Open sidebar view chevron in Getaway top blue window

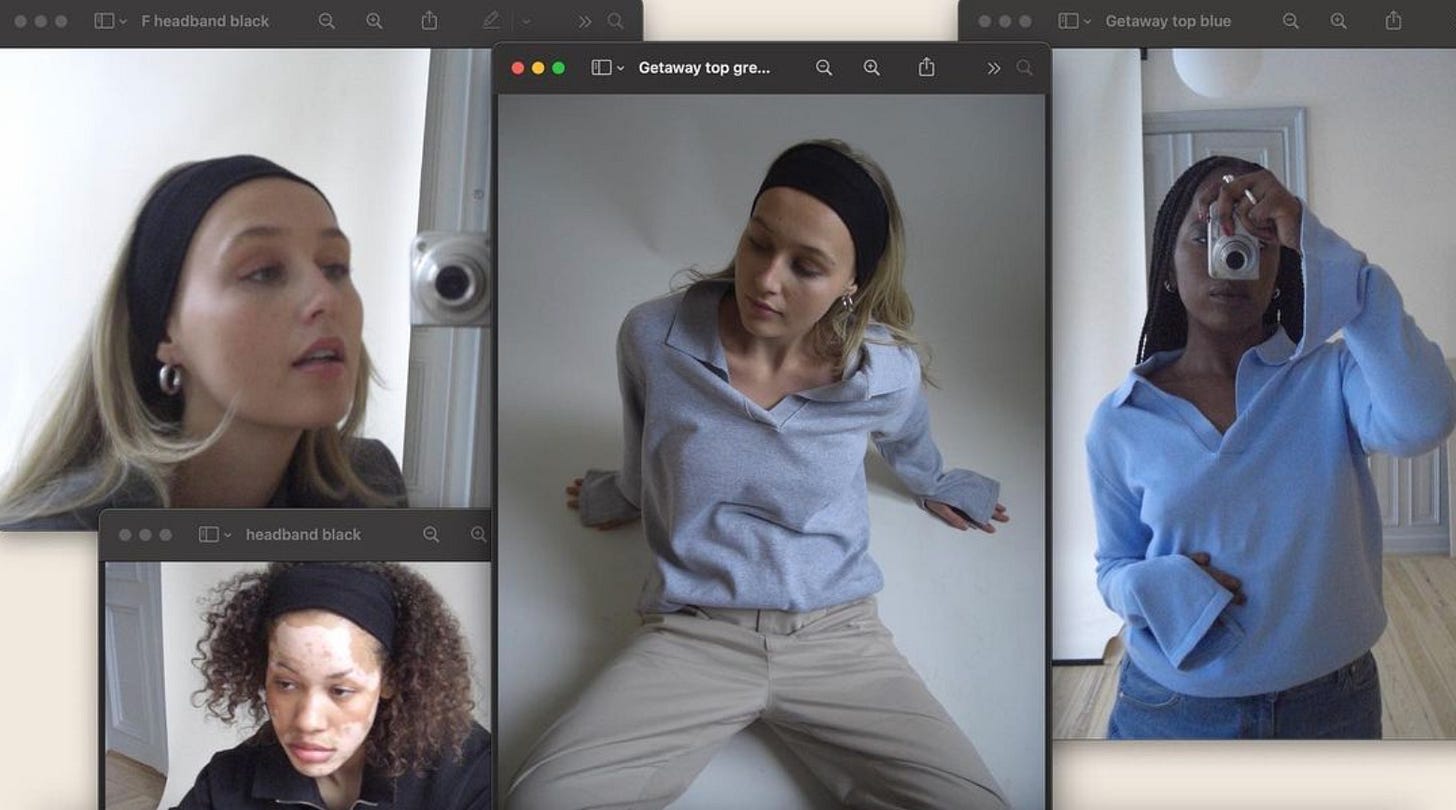point(1088,21)
